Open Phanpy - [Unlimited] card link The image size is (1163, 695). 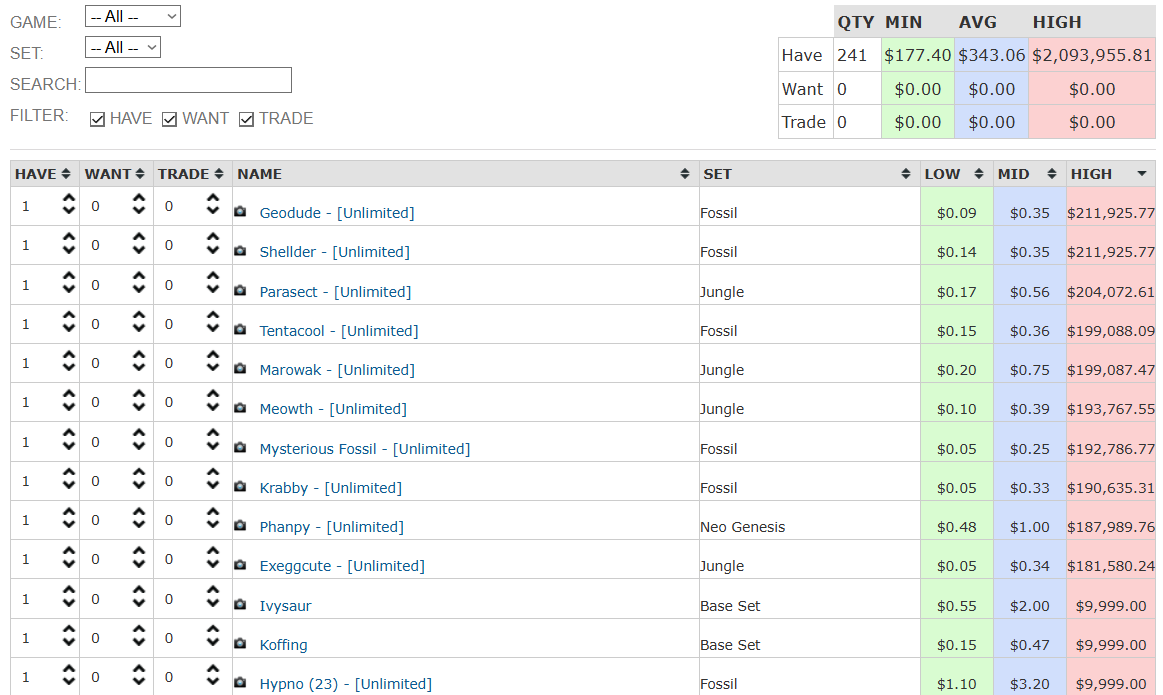332,527
